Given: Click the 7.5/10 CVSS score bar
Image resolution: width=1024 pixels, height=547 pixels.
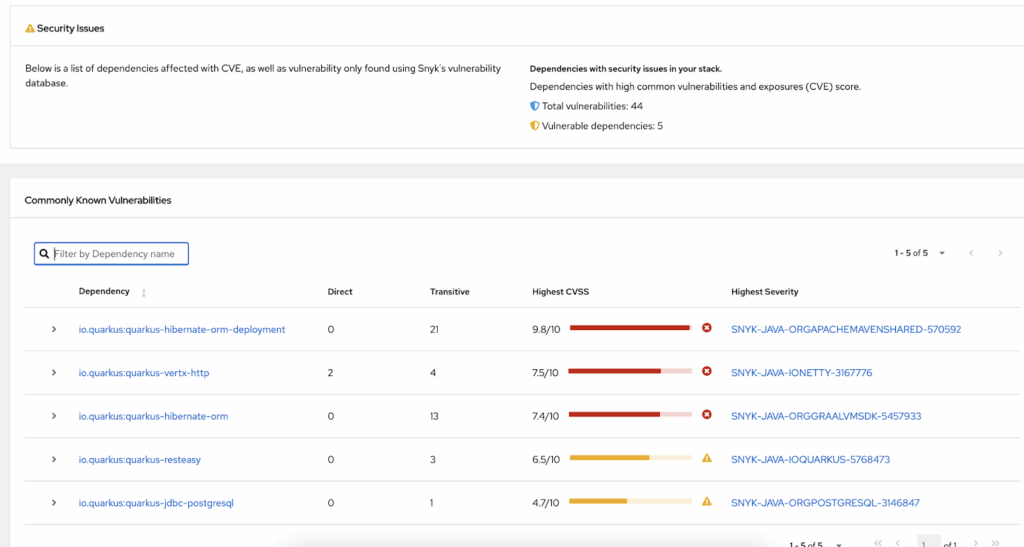Looking at the screenshot, I should tap(630, 371).
